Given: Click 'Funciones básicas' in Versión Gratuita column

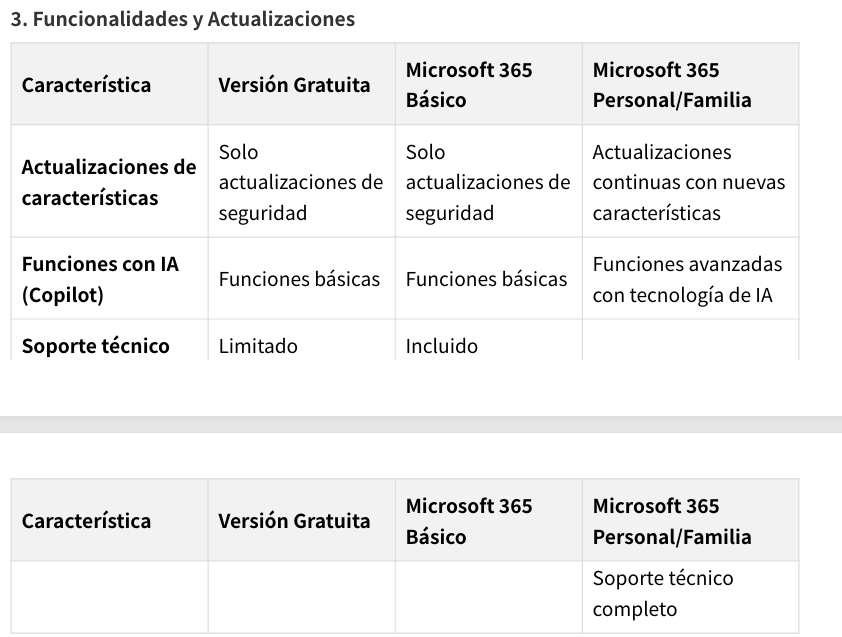Looking at the screenshot, I should pyautogui.click(x=299, y=279).
